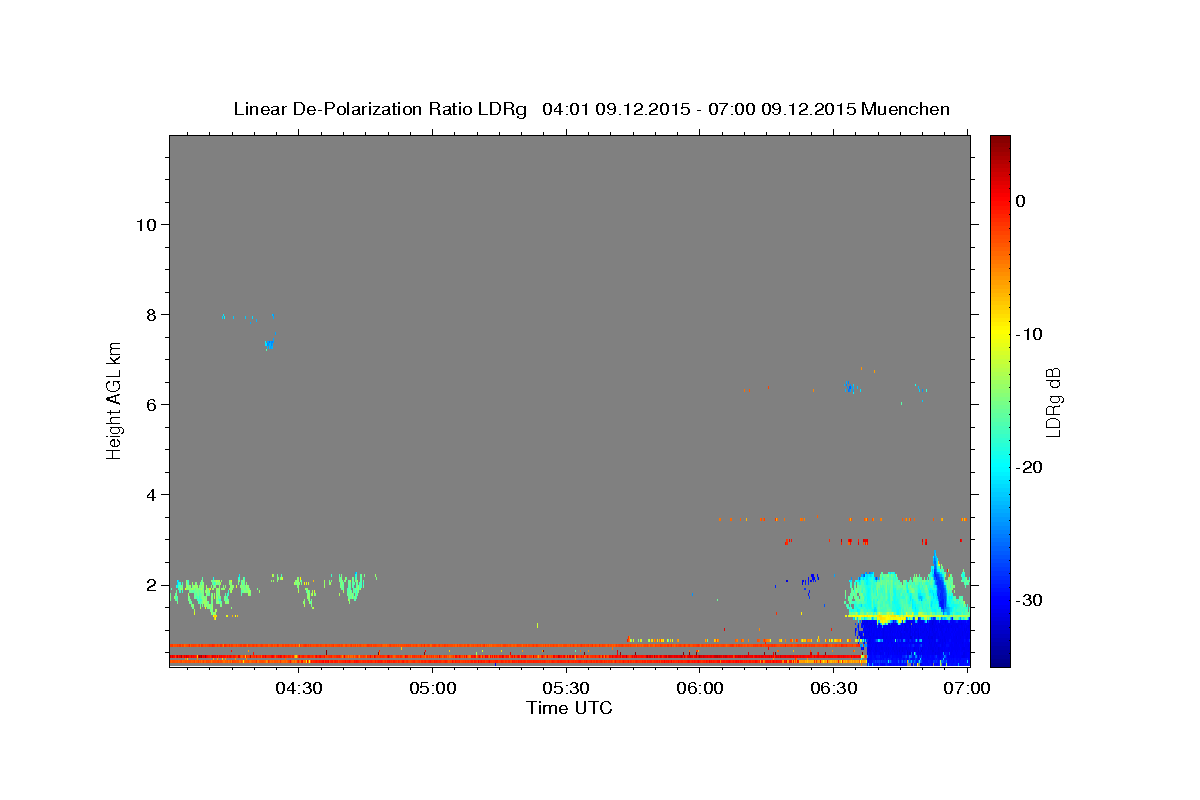Click the plot title mentioning Muenchen
Viewport: 1200px width, 800px height.
(591, 109)
